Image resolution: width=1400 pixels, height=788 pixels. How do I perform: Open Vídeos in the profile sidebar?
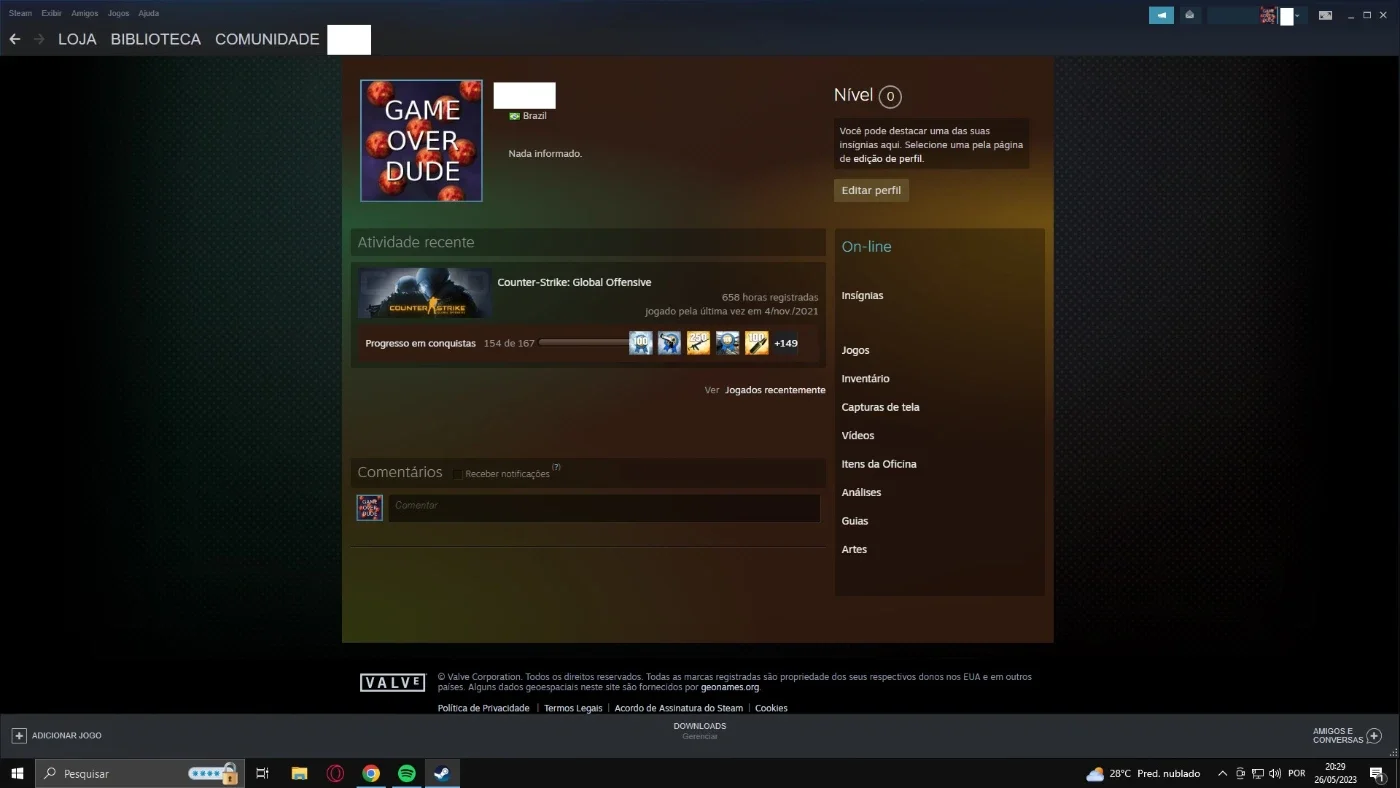point(858,436)
